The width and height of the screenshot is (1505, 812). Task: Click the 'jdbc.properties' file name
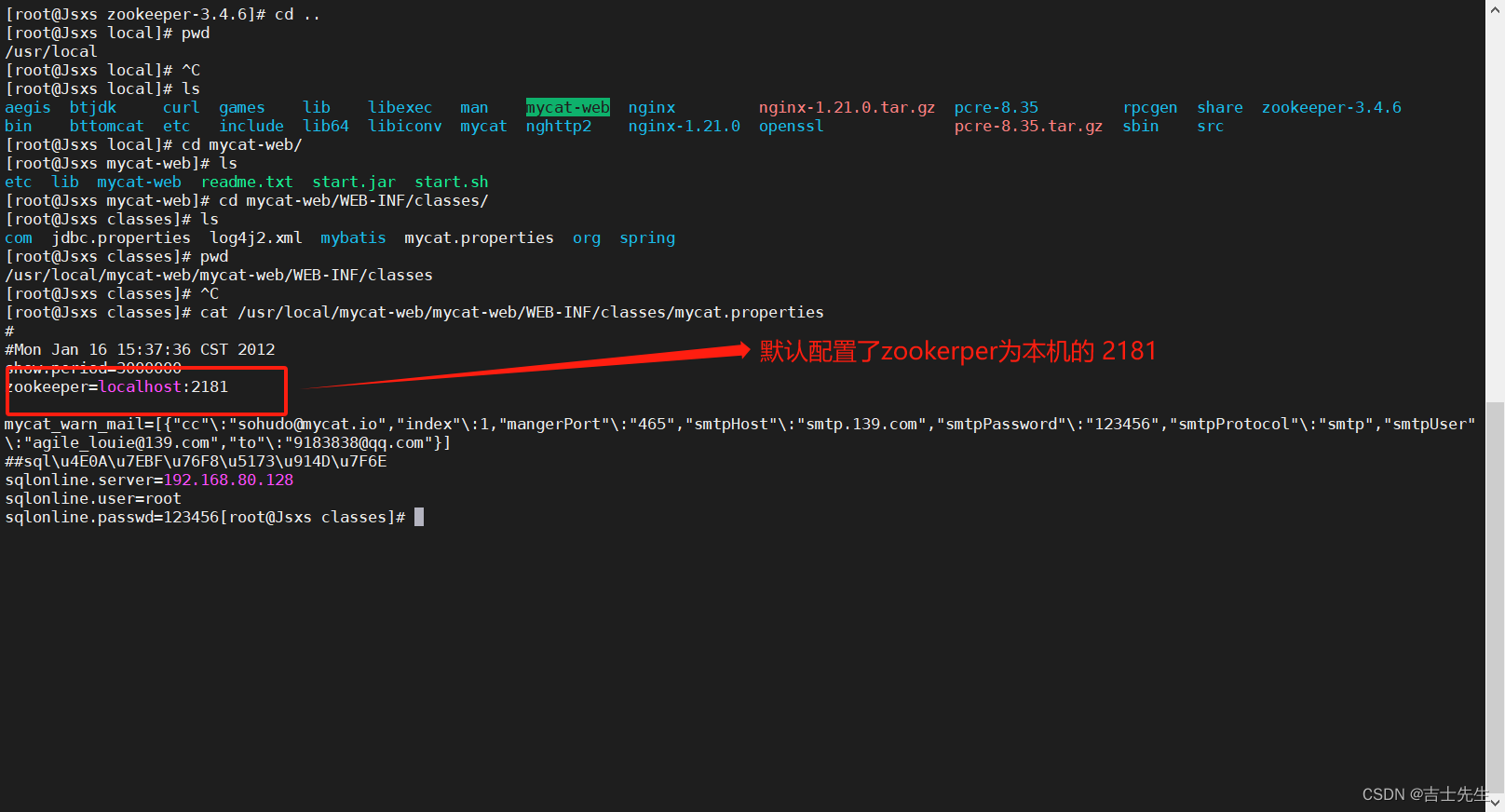tap(121, 238)
